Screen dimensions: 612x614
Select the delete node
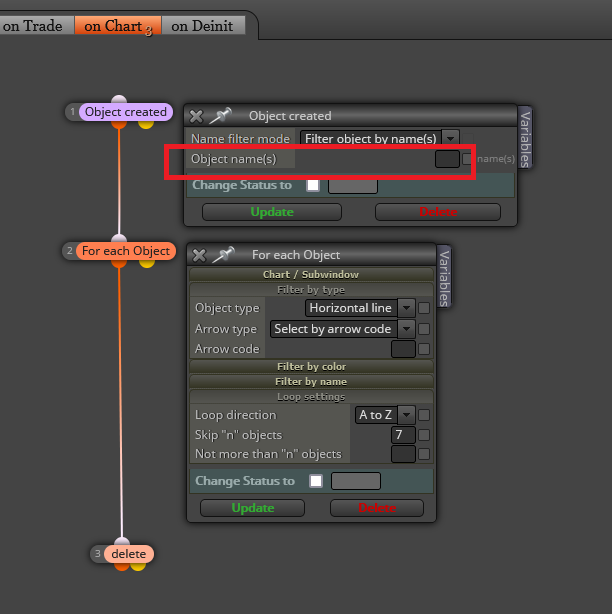click(x=128, y=554)
